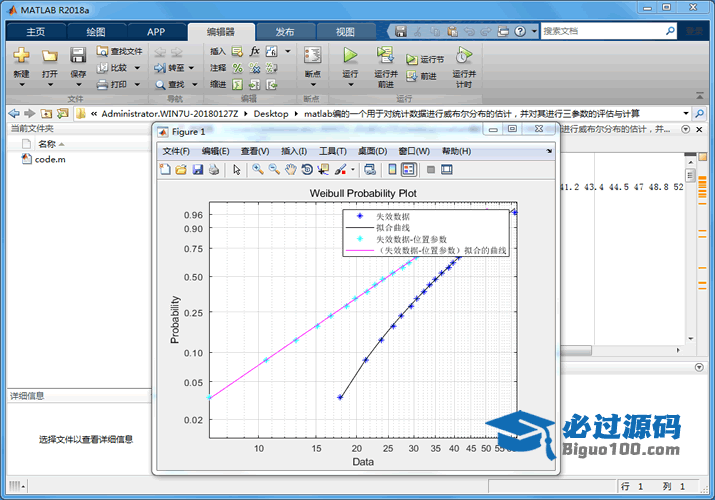Viewport: 715px width, 500px height.
Task: Click the Run Section (运行节) button
Action: [425, 59]
